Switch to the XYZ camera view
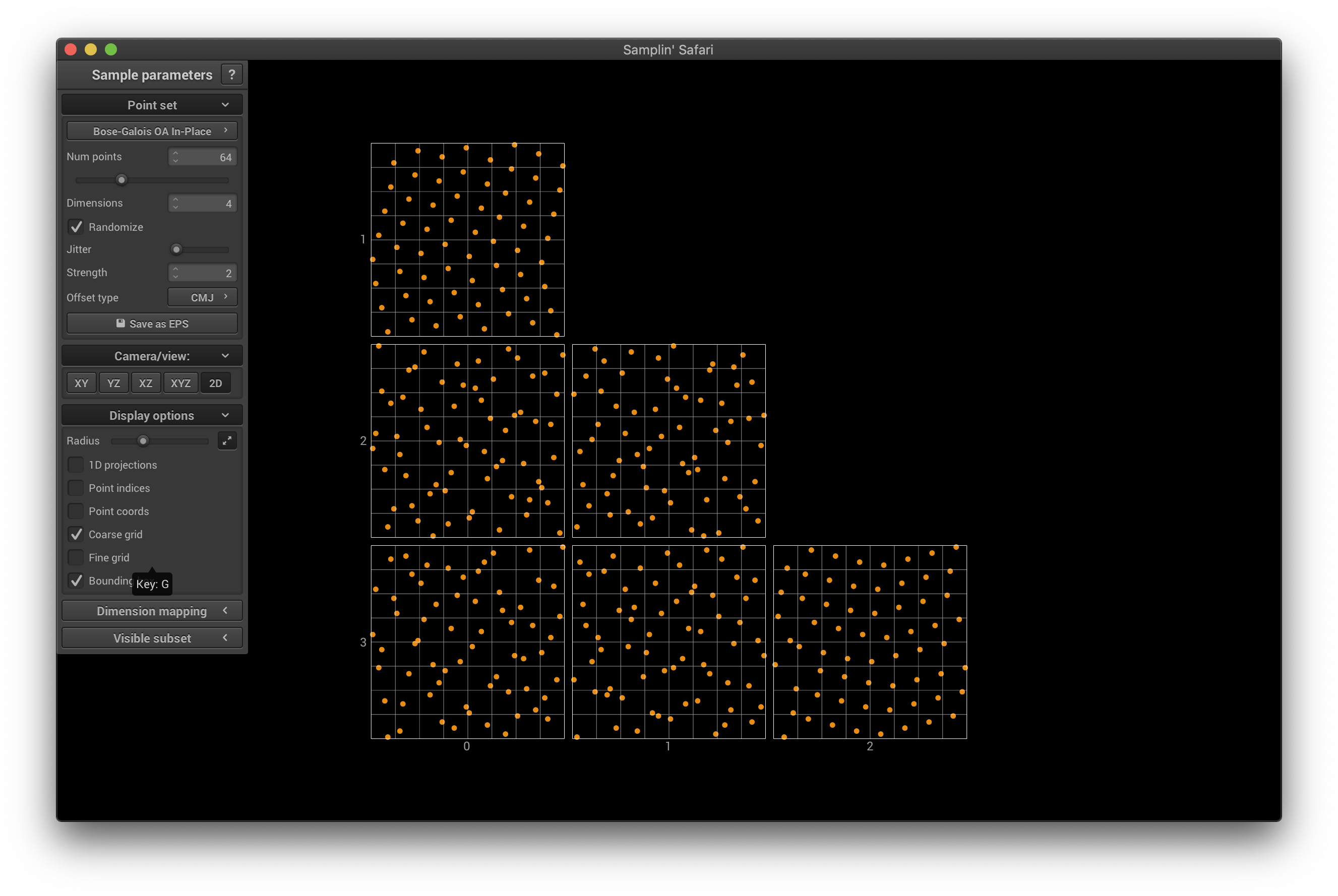 tap(180, 383)
